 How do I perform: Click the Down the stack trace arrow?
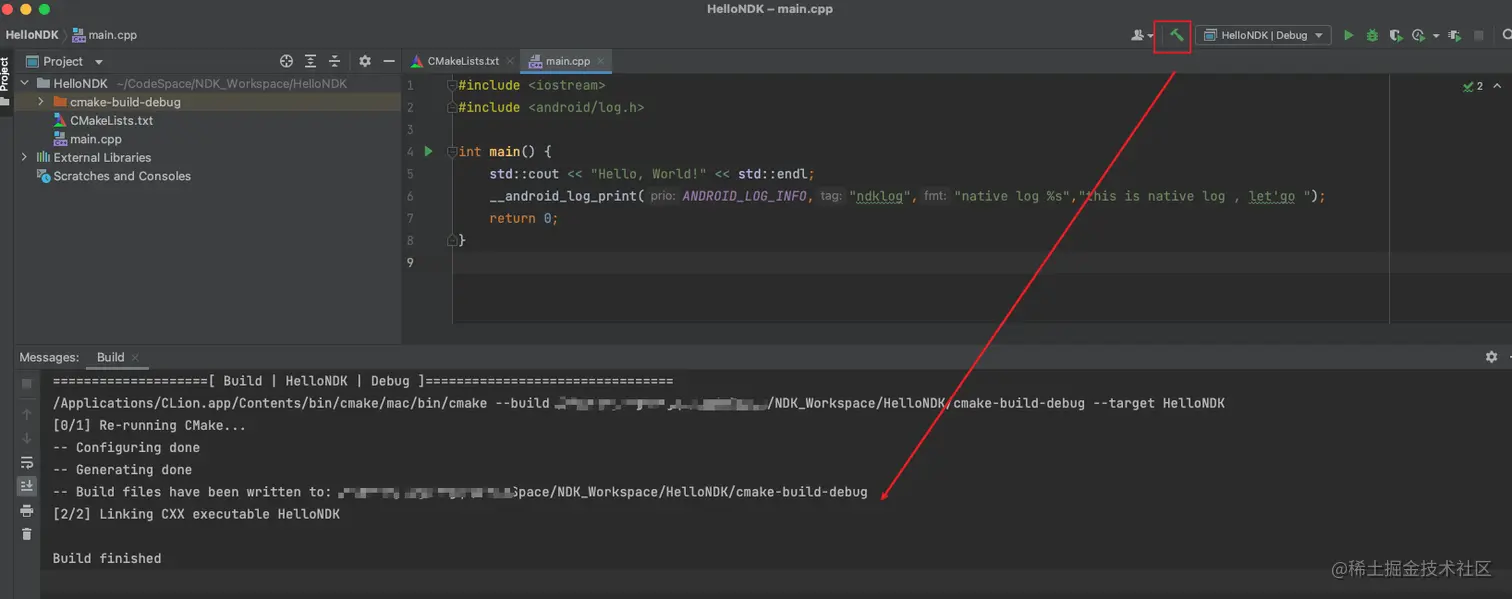coord(27,438)
